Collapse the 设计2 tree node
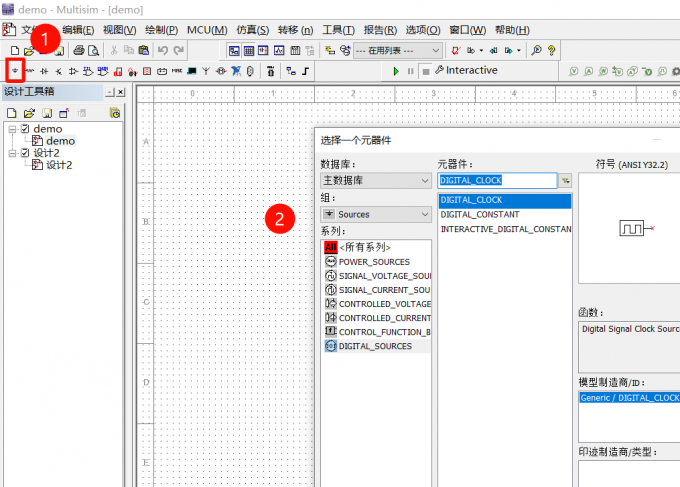The width and height of the screenshot is (680, 487). 13,153
